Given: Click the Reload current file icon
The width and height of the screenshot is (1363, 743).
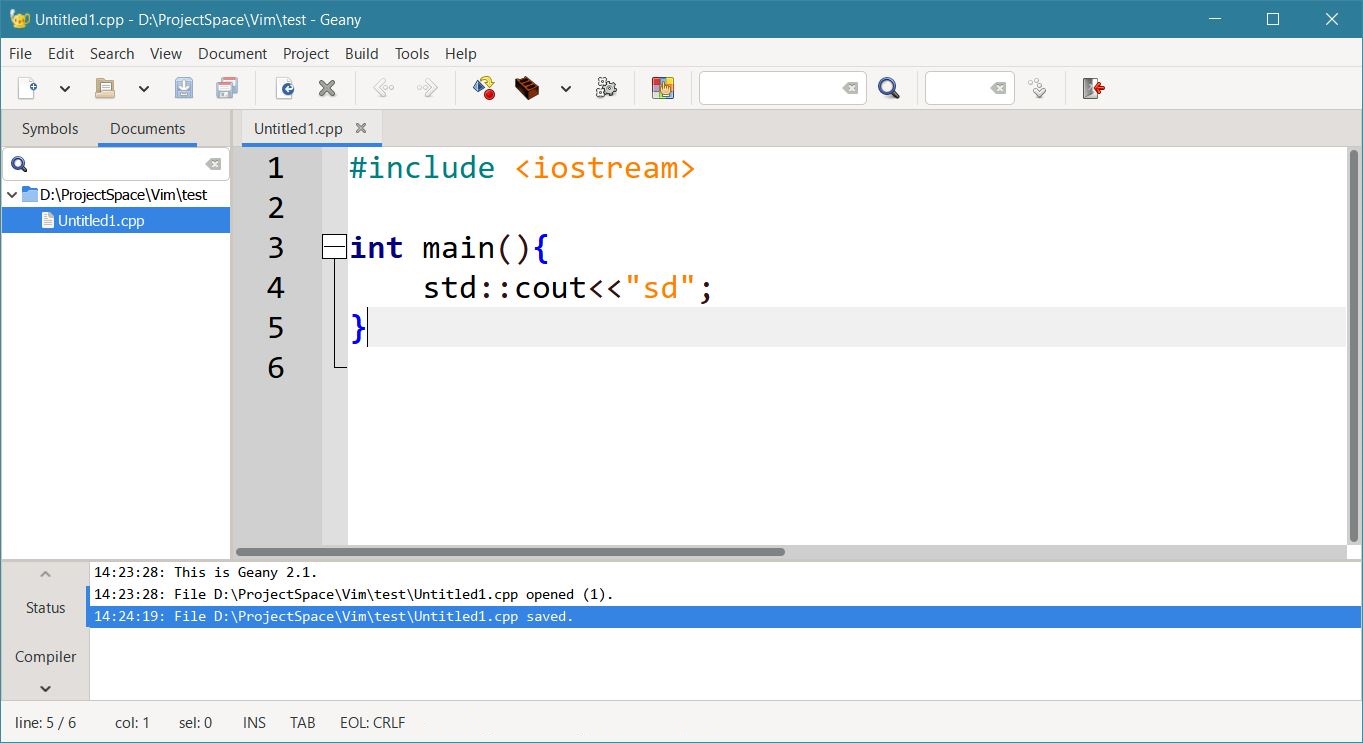Looking at the screenshot, I should [285, 89].
